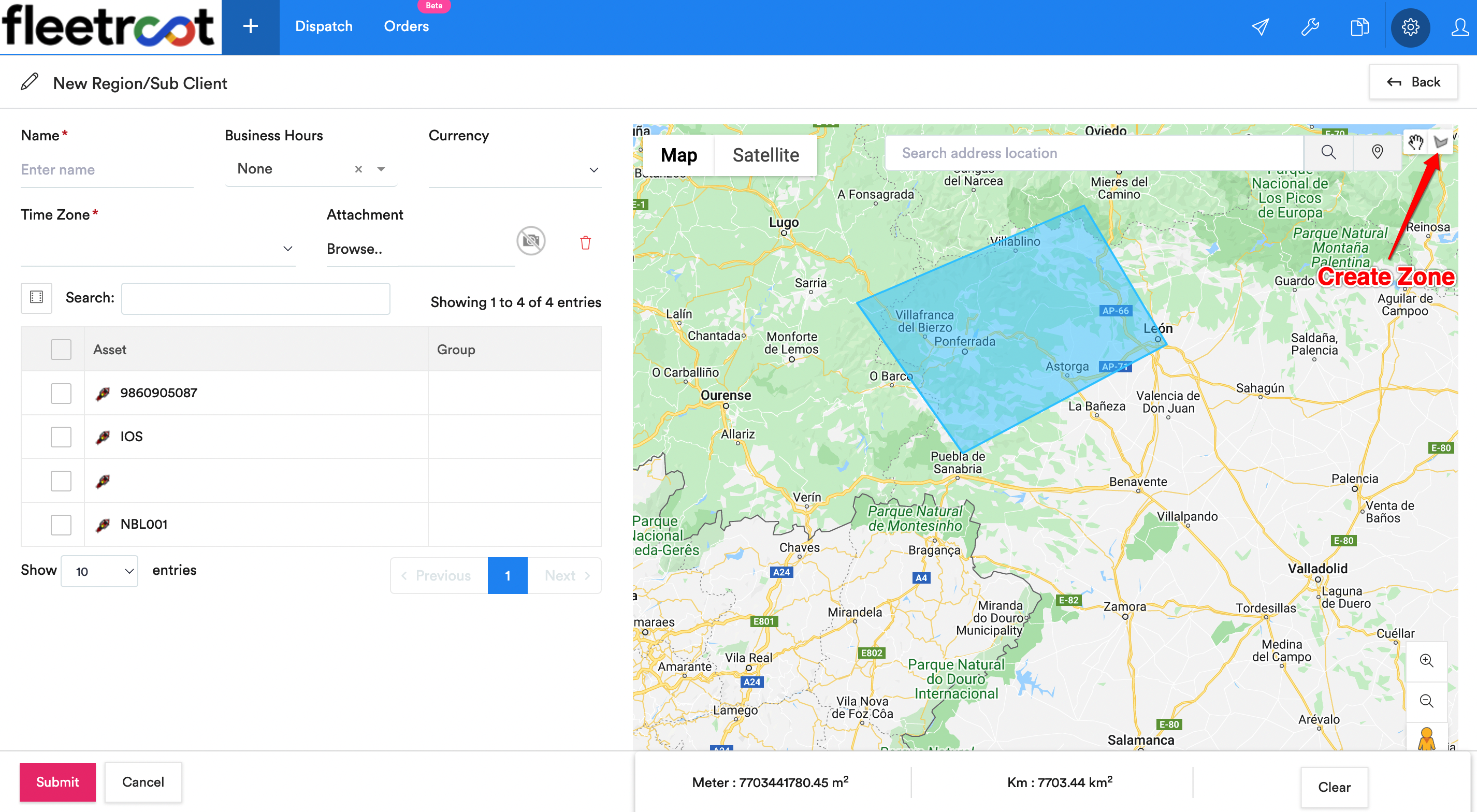Open the settings gear icon

point(1410,27)
